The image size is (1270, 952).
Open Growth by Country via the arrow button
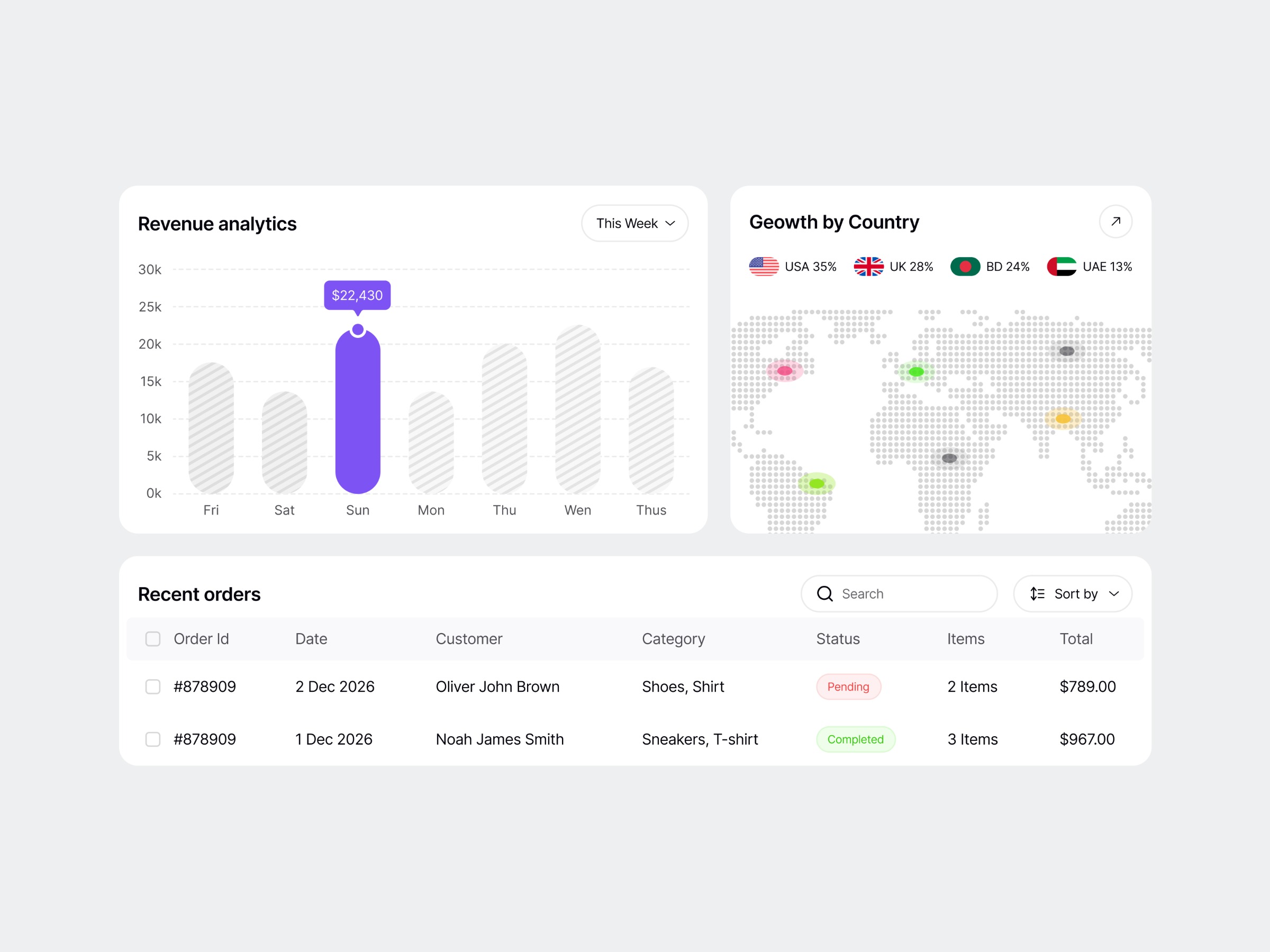pos(1115,221)
